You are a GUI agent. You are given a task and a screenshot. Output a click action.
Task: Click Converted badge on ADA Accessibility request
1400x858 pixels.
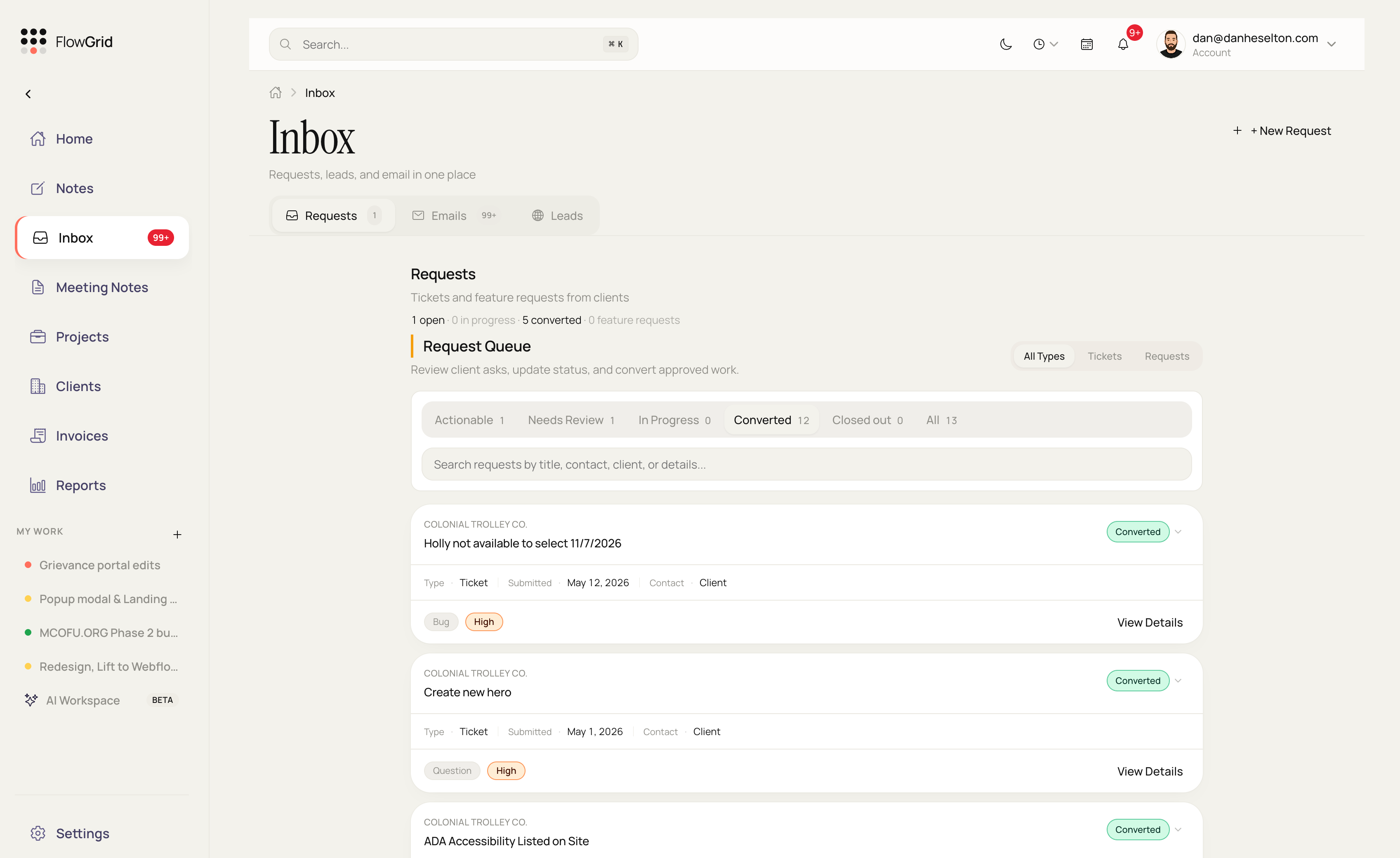[x=1138, y=830]
